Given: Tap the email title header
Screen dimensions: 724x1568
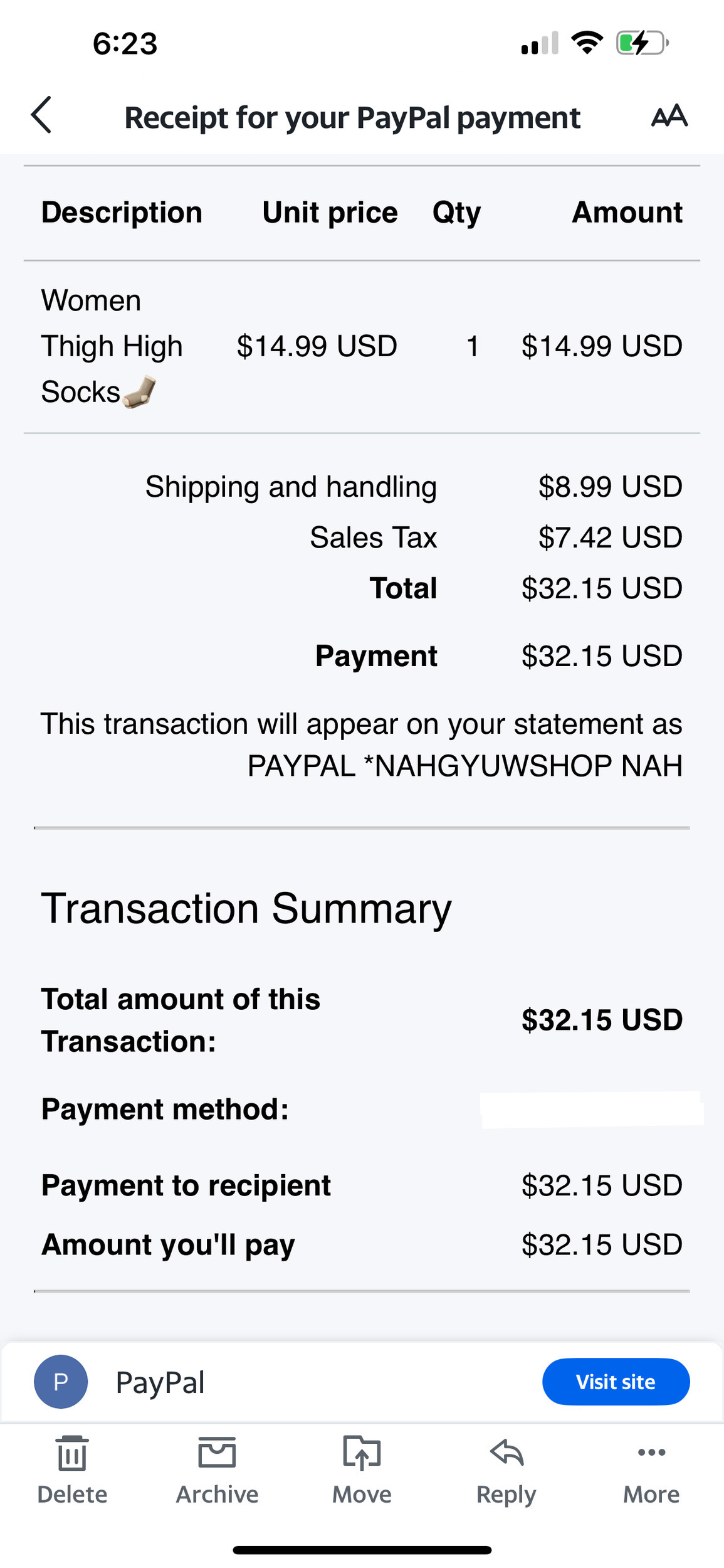Looking at the screenshot, I should [352, 117].
